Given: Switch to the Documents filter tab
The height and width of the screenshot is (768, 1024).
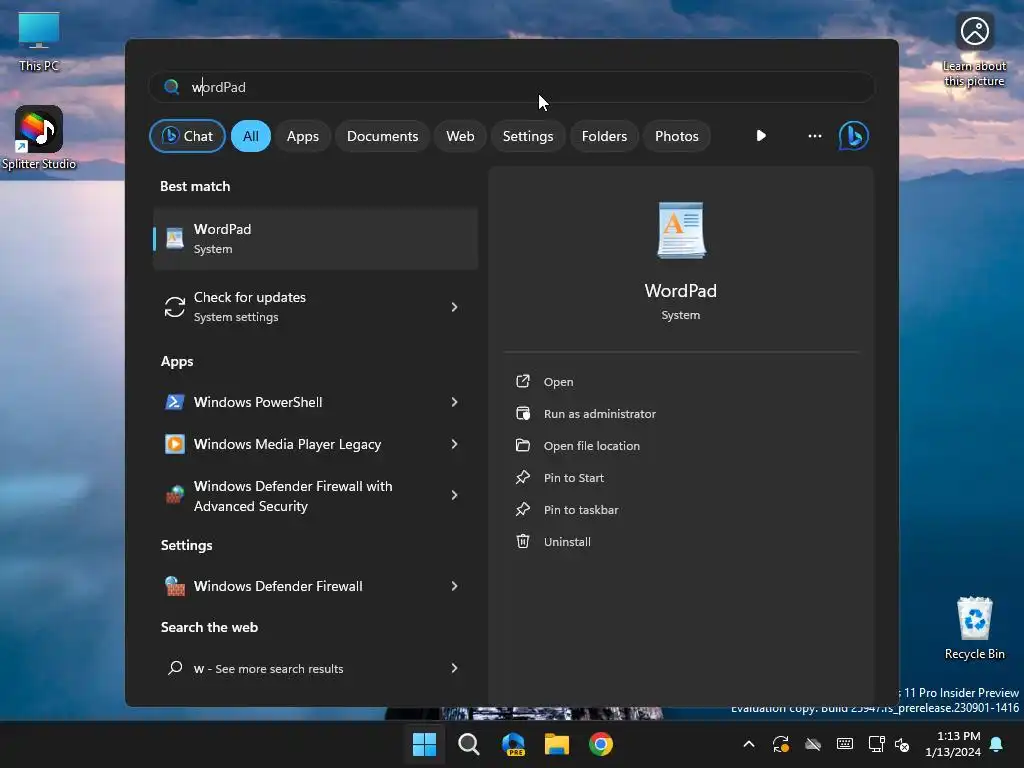Looking at the screenshot, I should tap(382, 136).
